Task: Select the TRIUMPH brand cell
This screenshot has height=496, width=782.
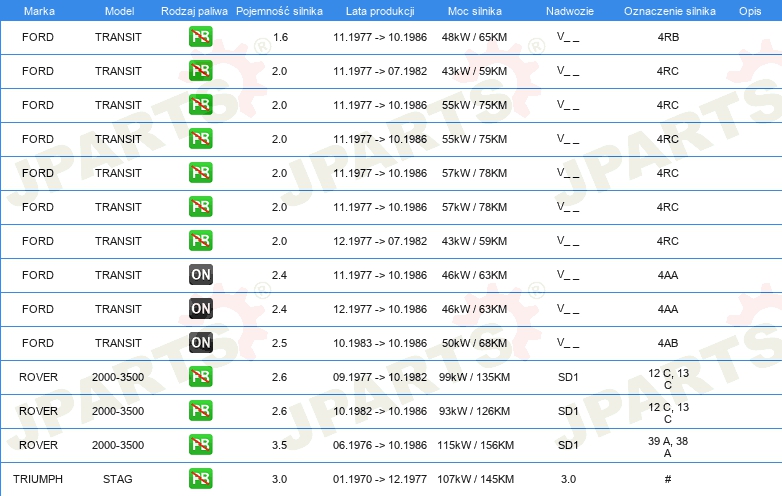Action: [38, 479]
